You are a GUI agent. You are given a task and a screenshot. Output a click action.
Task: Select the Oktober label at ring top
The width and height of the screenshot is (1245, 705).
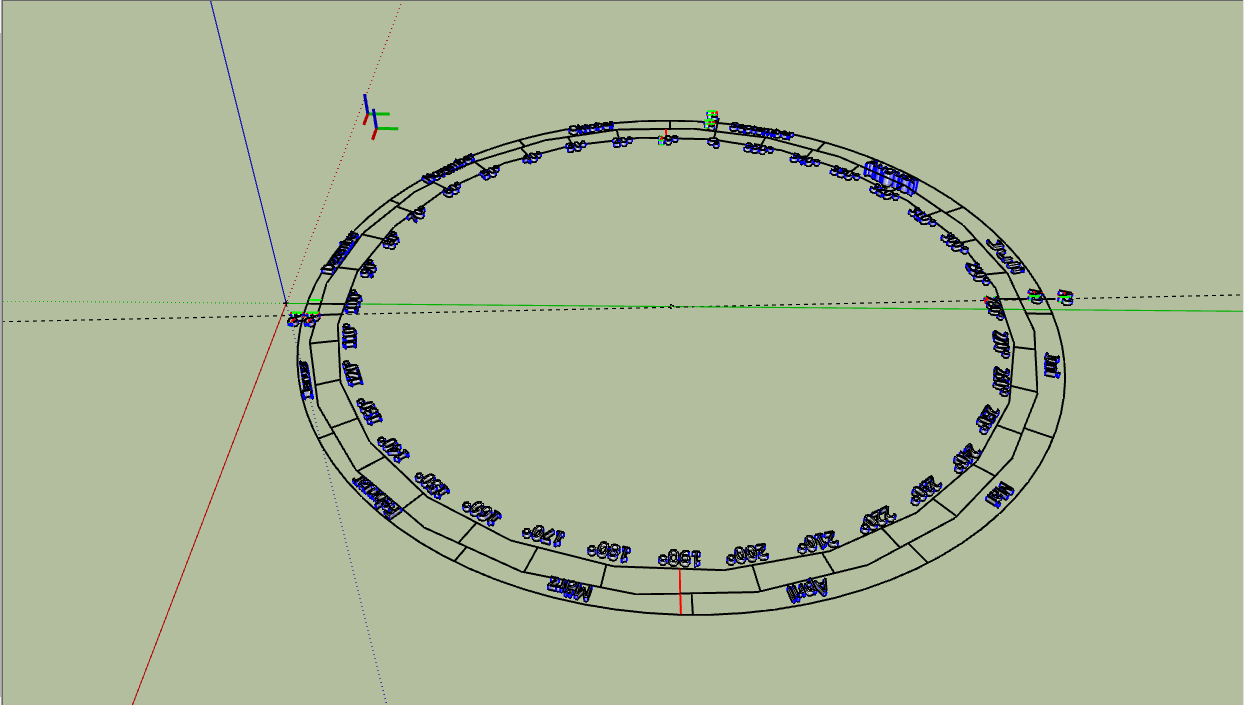(x=590, y=128)
